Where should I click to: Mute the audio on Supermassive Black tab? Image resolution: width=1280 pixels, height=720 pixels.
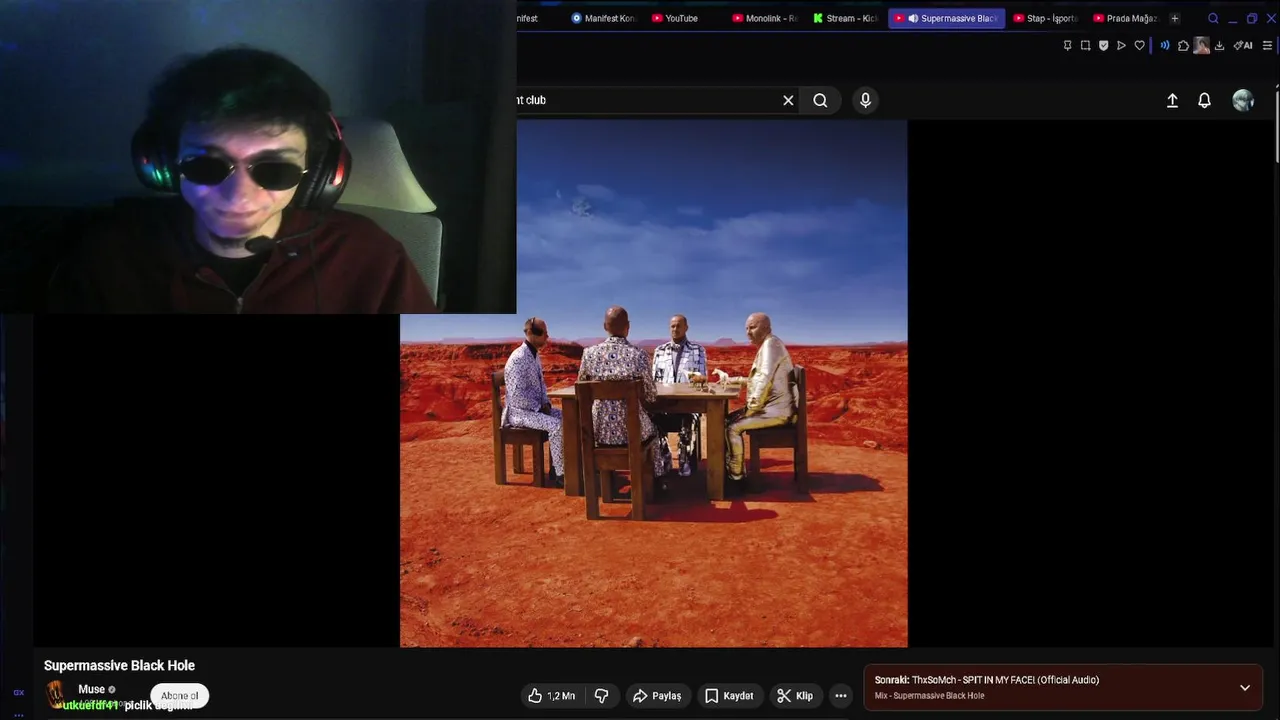coord(913,18)
